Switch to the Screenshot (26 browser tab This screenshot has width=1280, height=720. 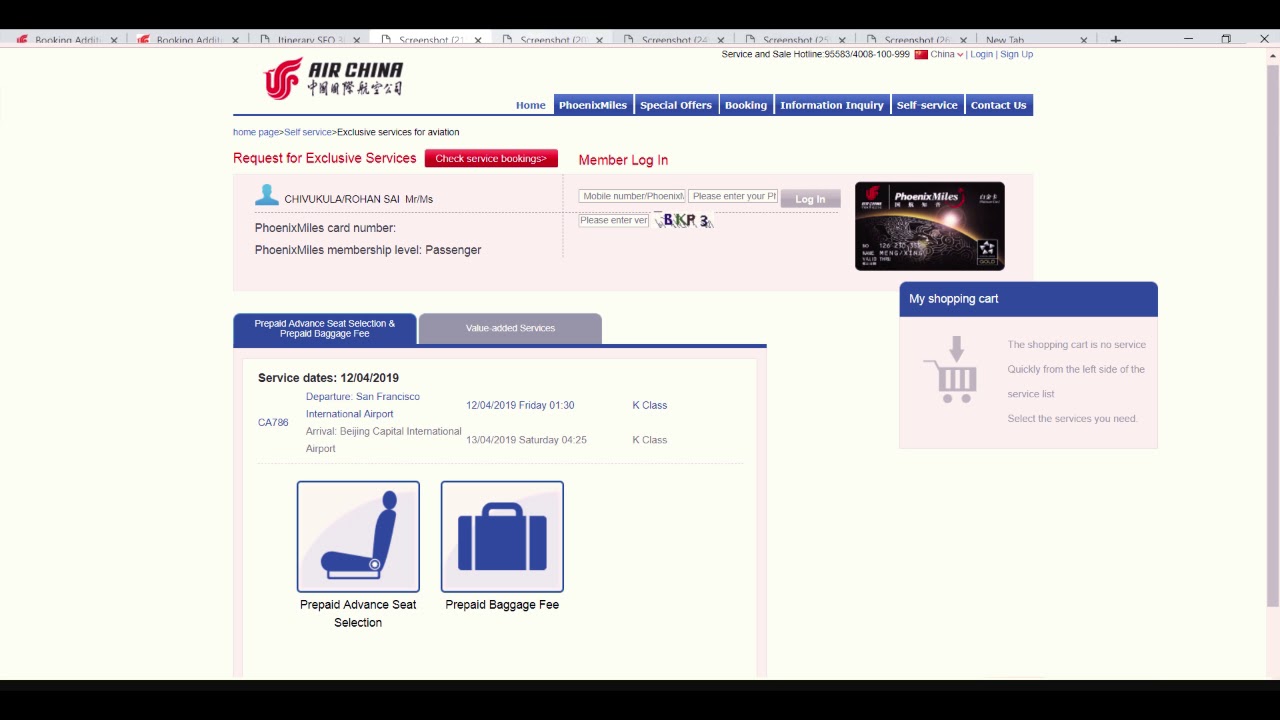point(917,40)
